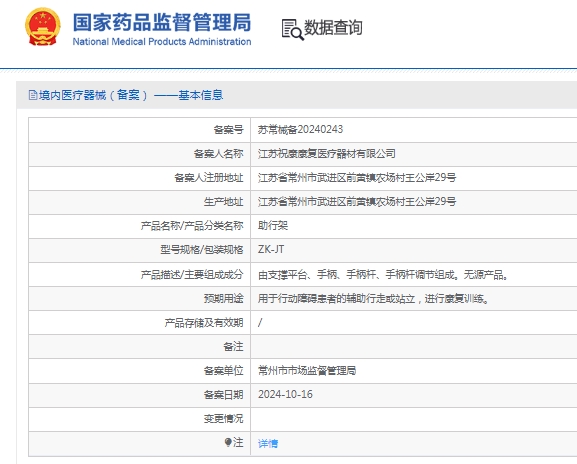Open the 详情 link
Image resolution: width=577 pixels, height=464 pixels.
pyautogui.click(x=268, y=443)
